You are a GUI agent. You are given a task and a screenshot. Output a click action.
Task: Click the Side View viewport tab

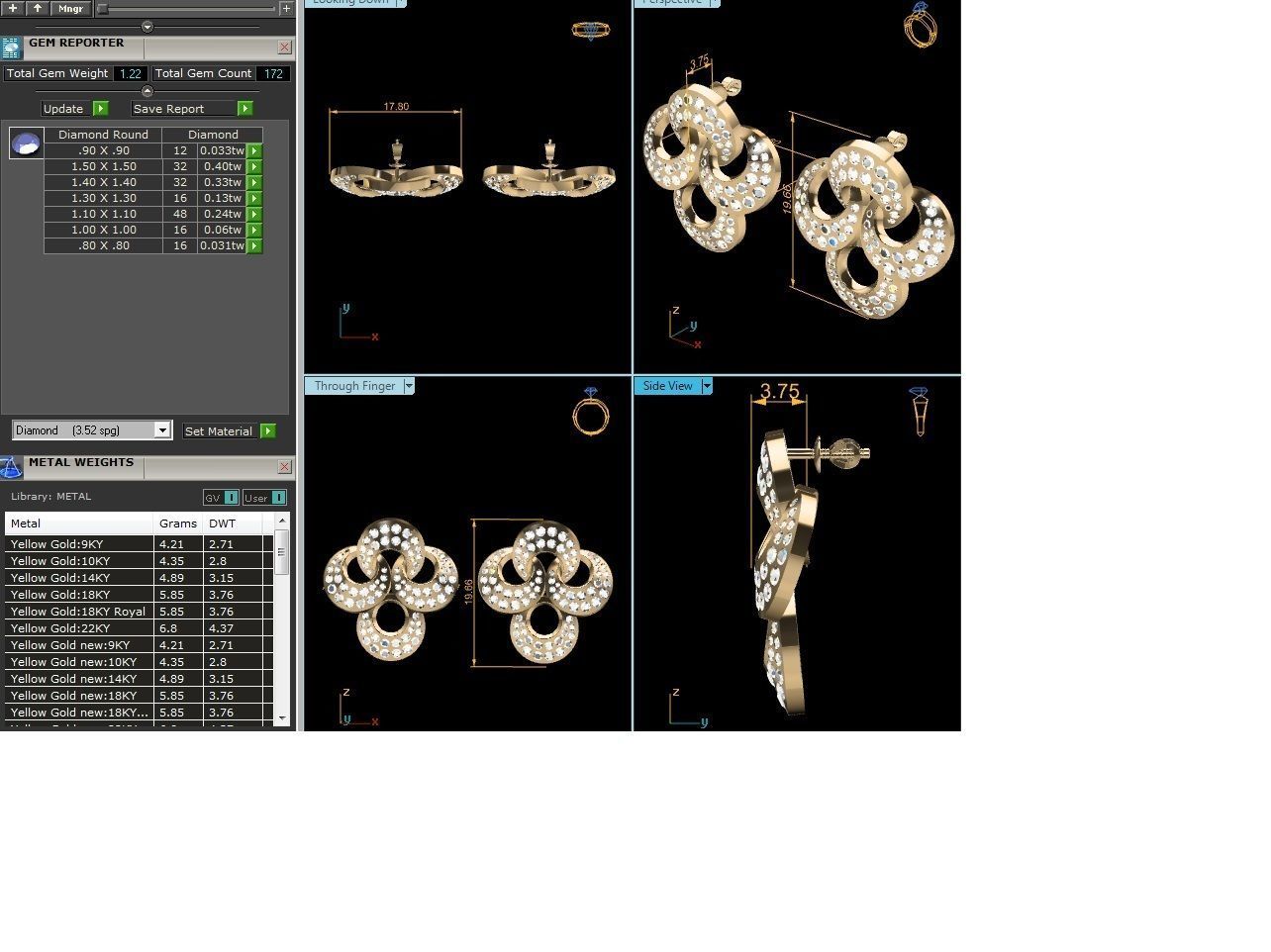[668, 386]
